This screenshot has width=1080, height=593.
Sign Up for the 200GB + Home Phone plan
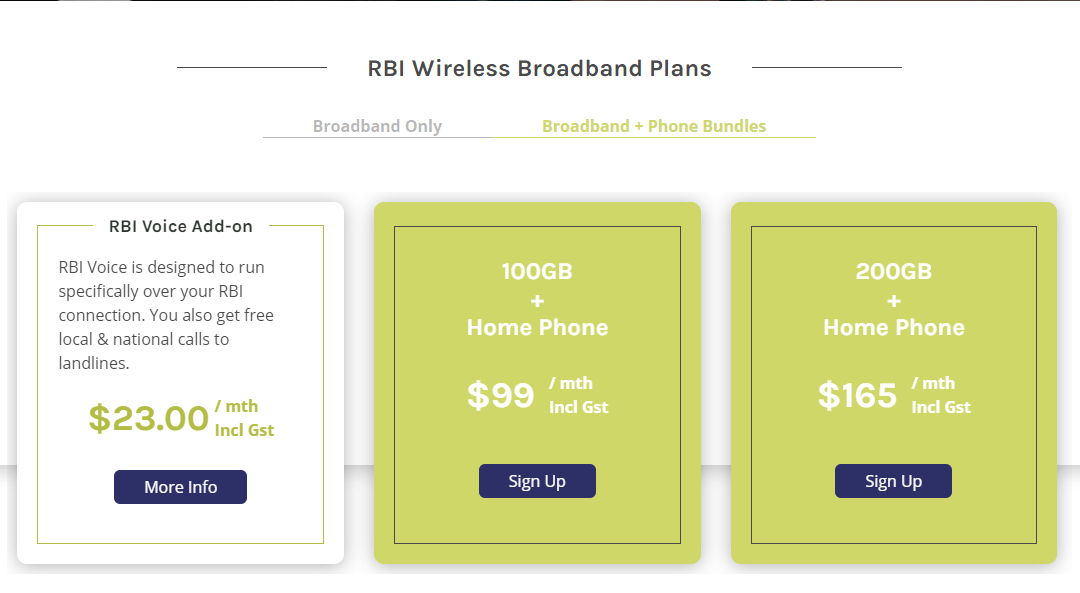pyautogui.click(x=893, y=481)
